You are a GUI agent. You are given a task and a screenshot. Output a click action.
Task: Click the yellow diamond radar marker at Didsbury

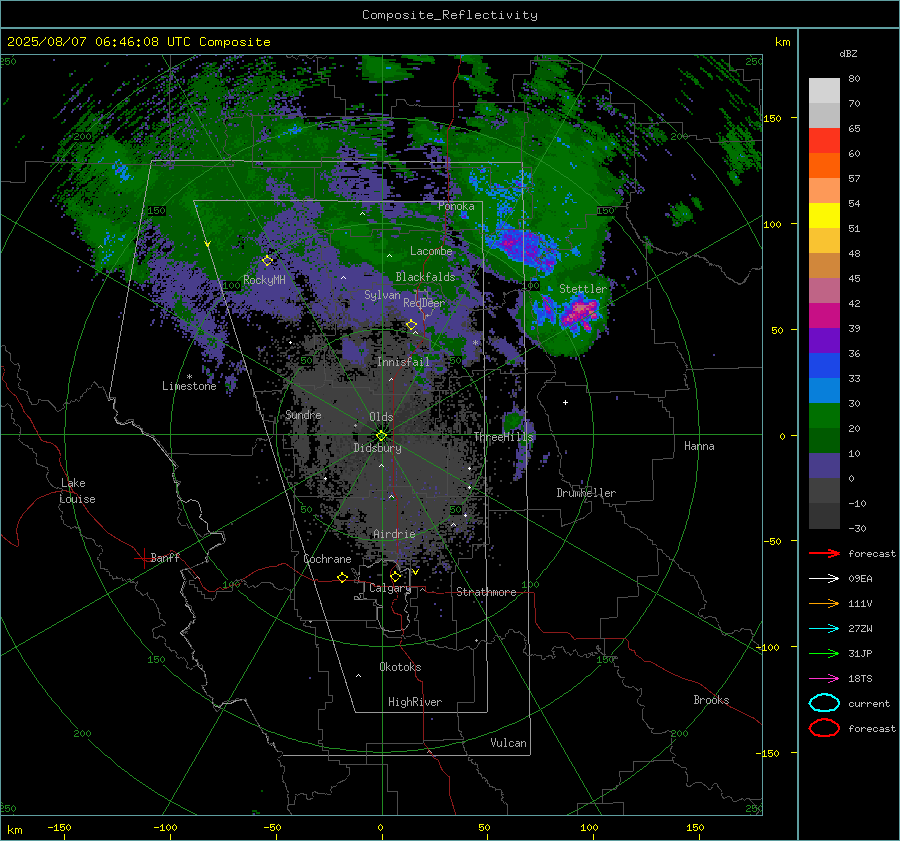pyautogui.click(x=381, y=435)
